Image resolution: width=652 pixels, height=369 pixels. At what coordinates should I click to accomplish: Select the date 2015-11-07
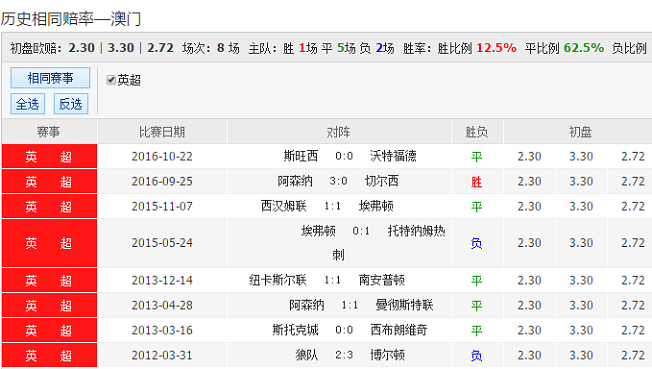[162, 206]
